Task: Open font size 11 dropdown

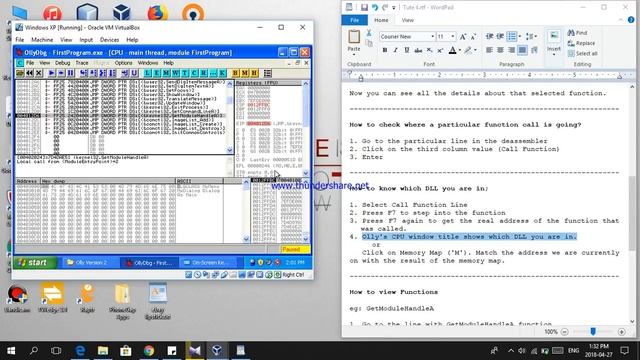Action: pos(453,36)
